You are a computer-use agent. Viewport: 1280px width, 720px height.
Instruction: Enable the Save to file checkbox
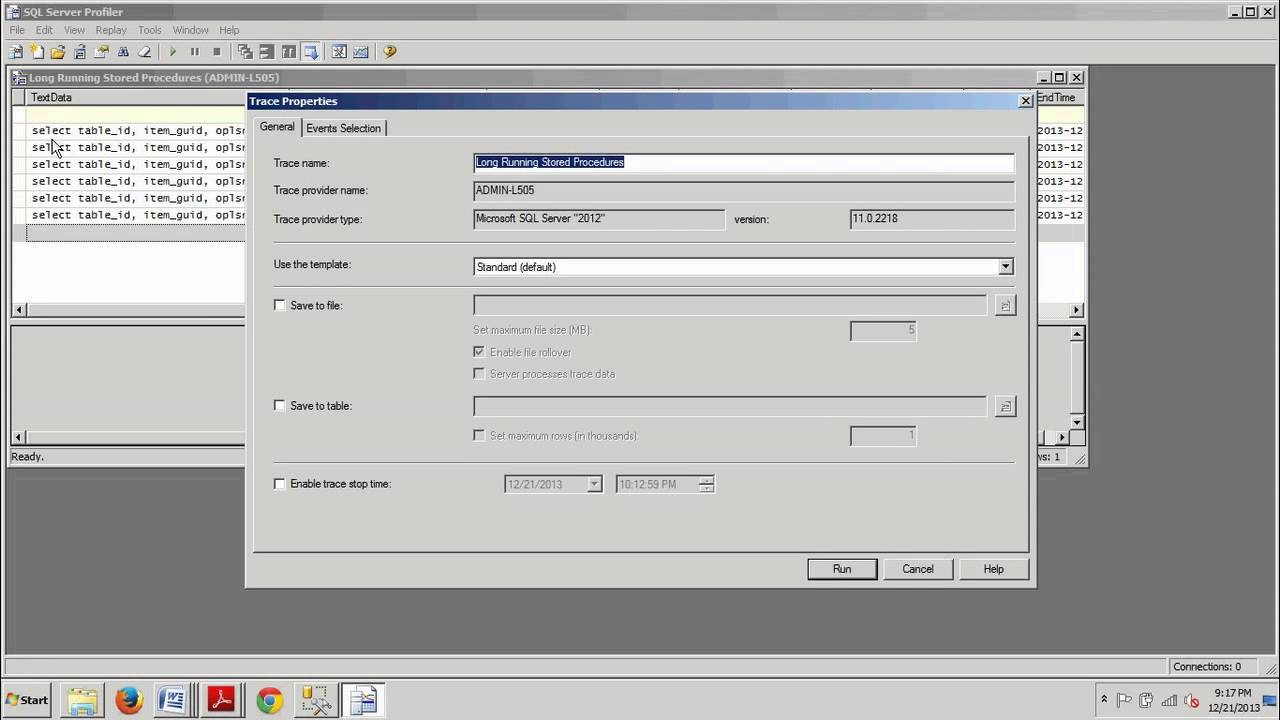tap(280, 305)
